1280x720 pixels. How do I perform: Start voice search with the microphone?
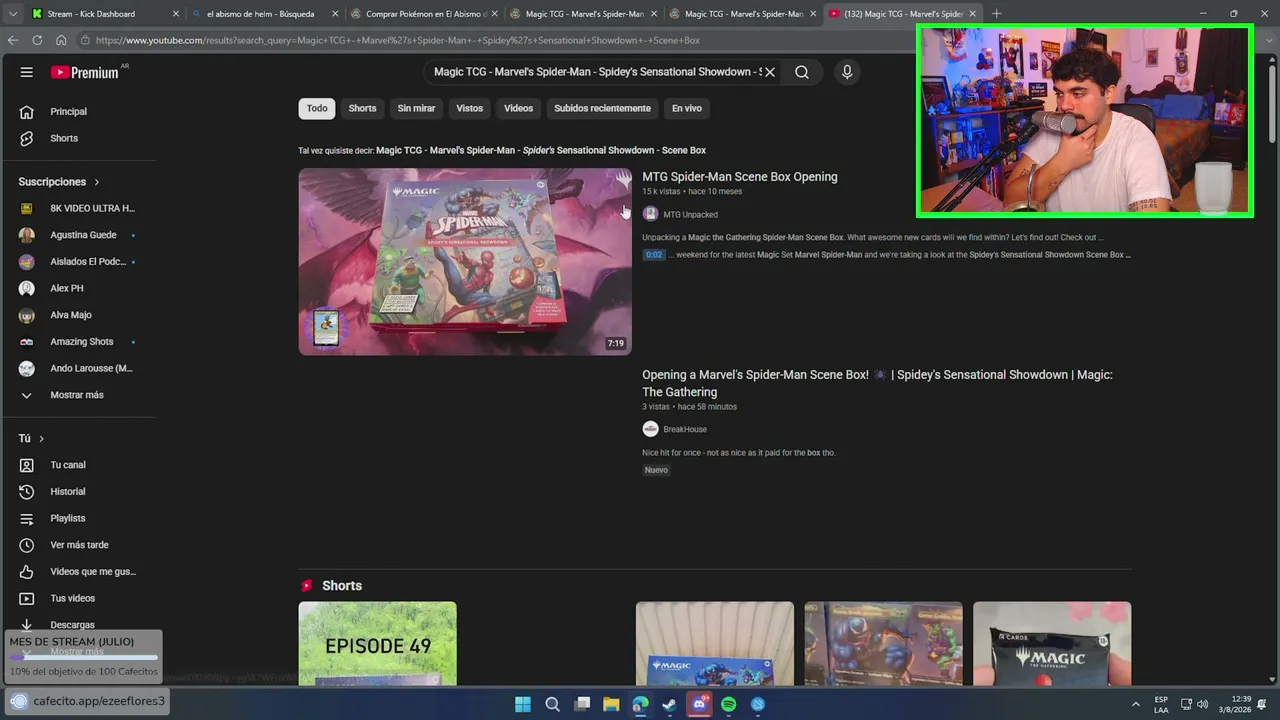[847, 72]
